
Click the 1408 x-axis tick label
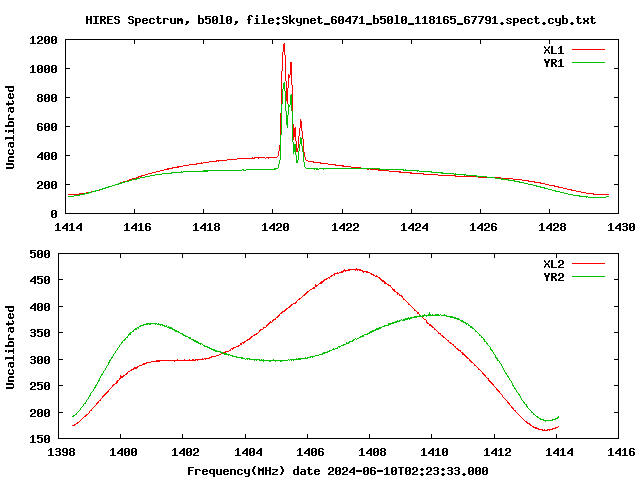tap(372, 452)
